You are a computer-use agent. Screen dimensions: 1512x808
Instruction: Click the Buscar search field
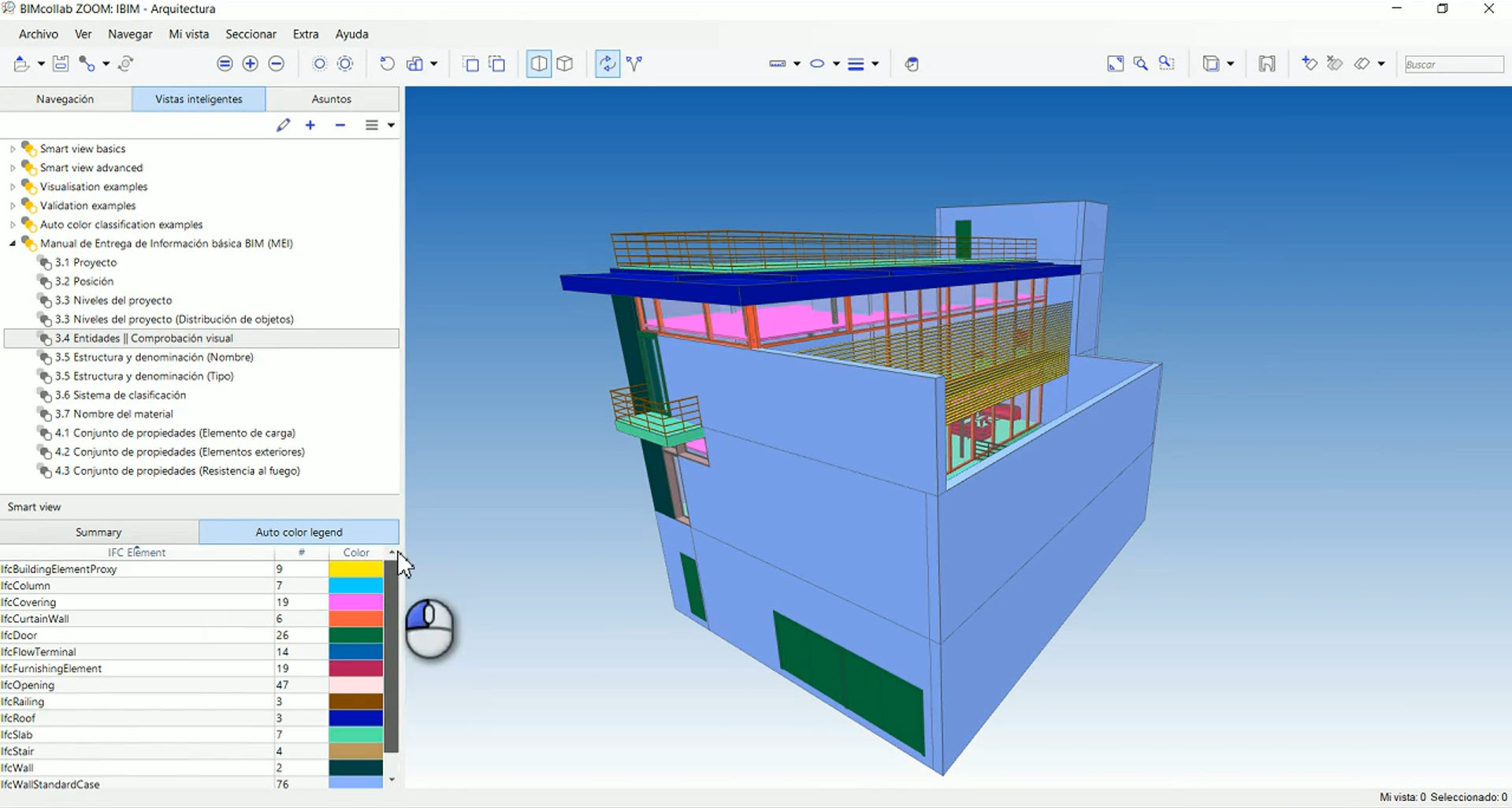[x=1453, y=65]
